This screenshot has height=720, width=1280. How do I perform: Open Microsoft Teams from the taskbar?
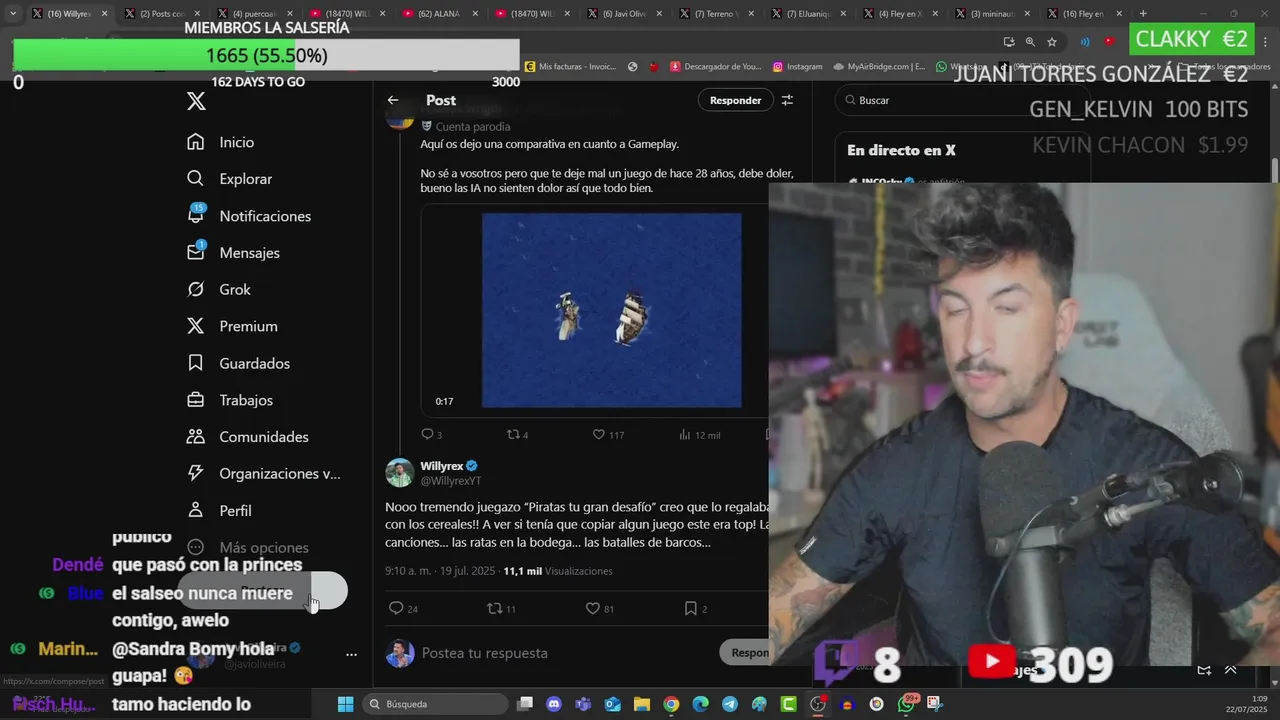coord(583,704)
